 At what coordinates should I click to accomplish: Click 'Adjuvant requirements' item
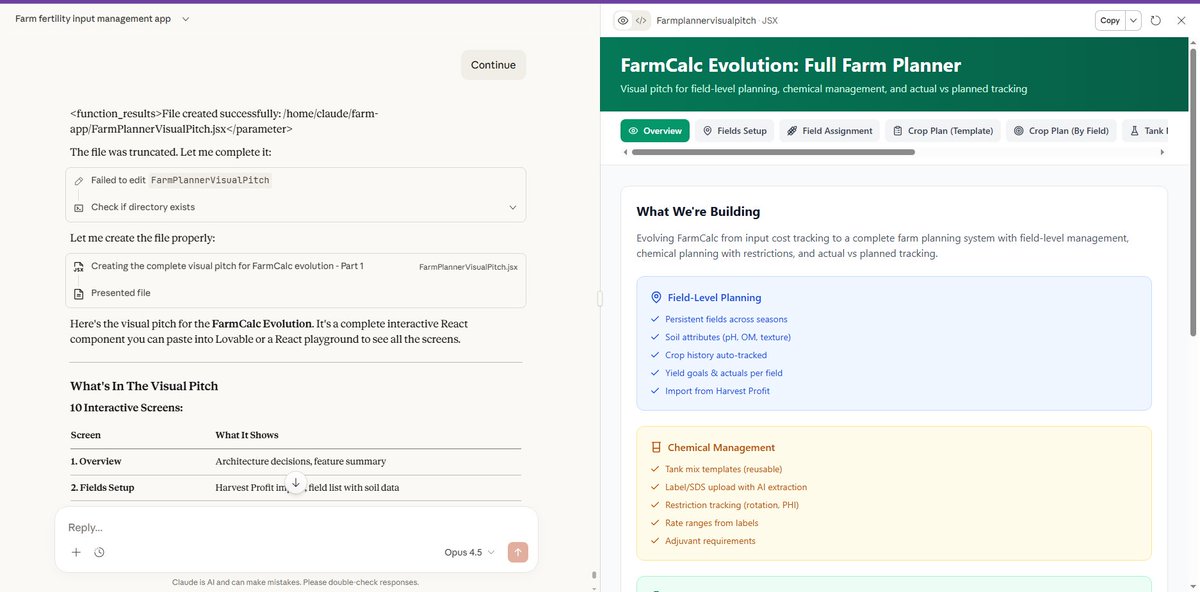click(x=710, y=541)
